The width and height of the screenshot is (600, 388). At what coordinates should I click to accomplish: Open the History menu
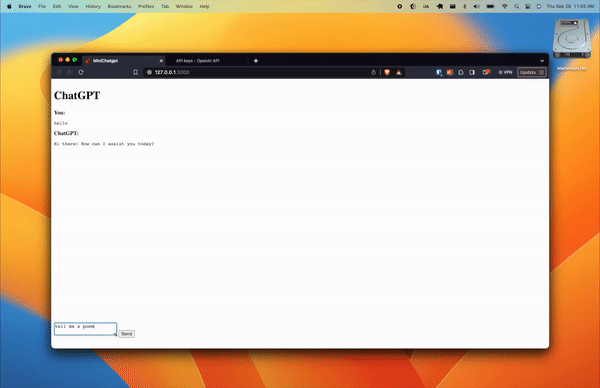click(x=93, y=7)
